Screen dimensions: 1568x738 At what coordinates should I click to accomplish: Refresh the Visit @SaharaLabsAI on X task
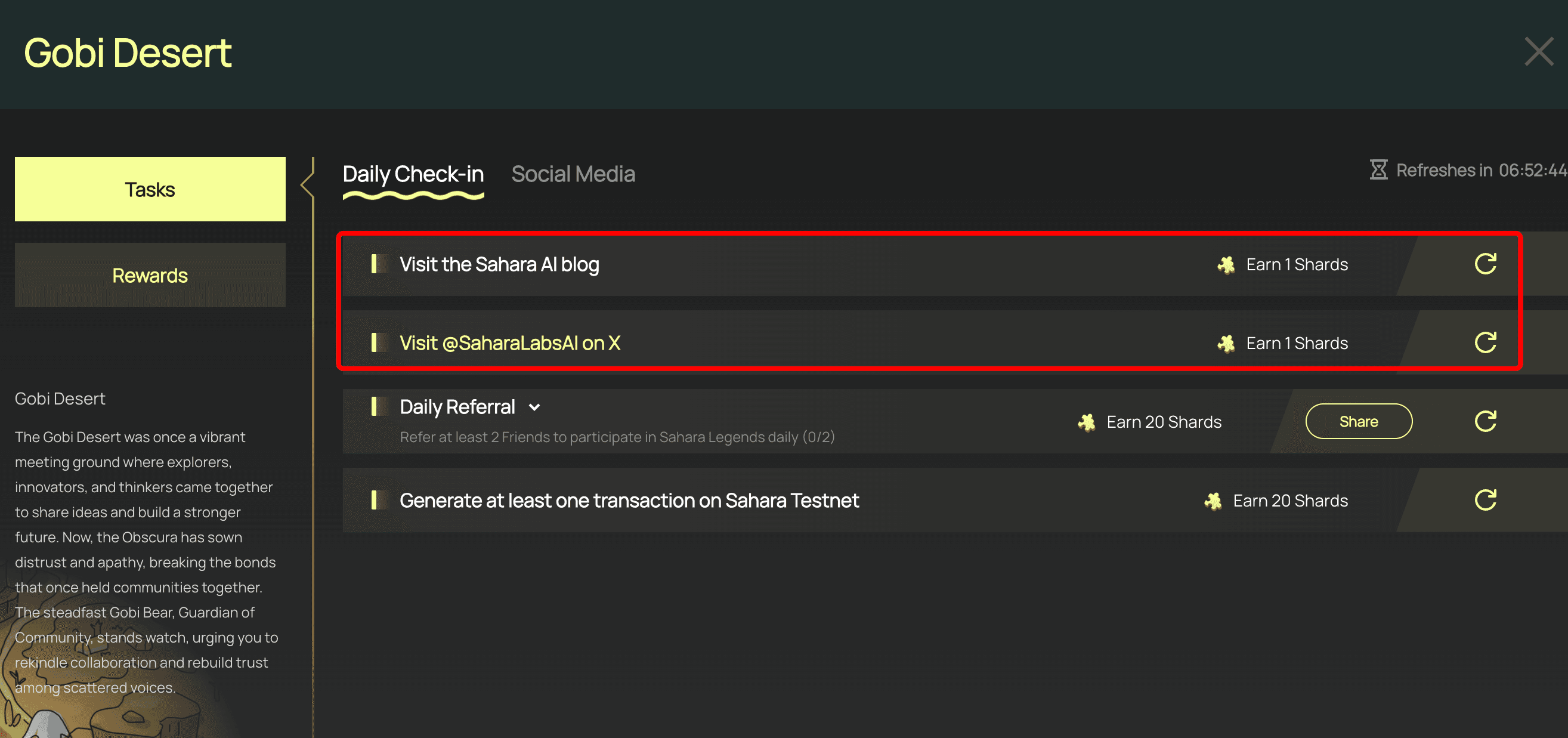[x=1485, y=342]
